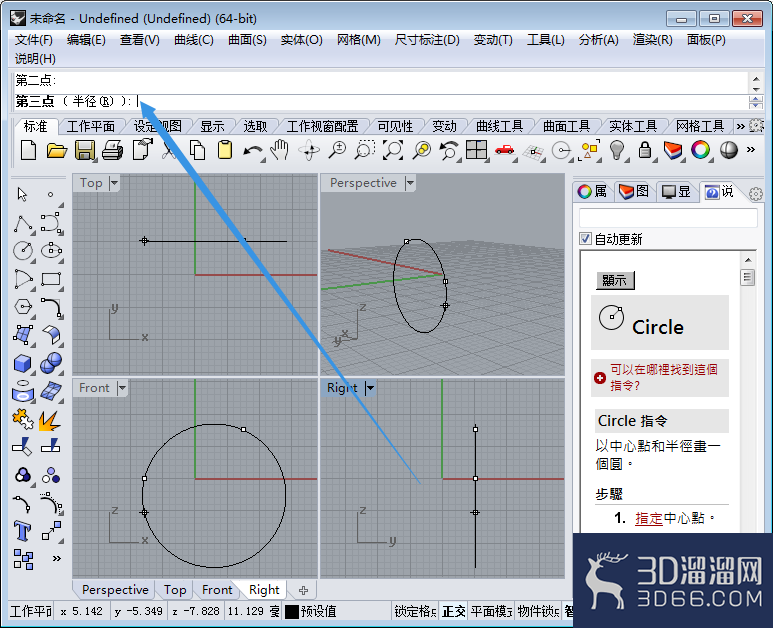Select the Circle tool in left sidebar
The width and height of the screenshot is (773, 628).
[23, 250]
